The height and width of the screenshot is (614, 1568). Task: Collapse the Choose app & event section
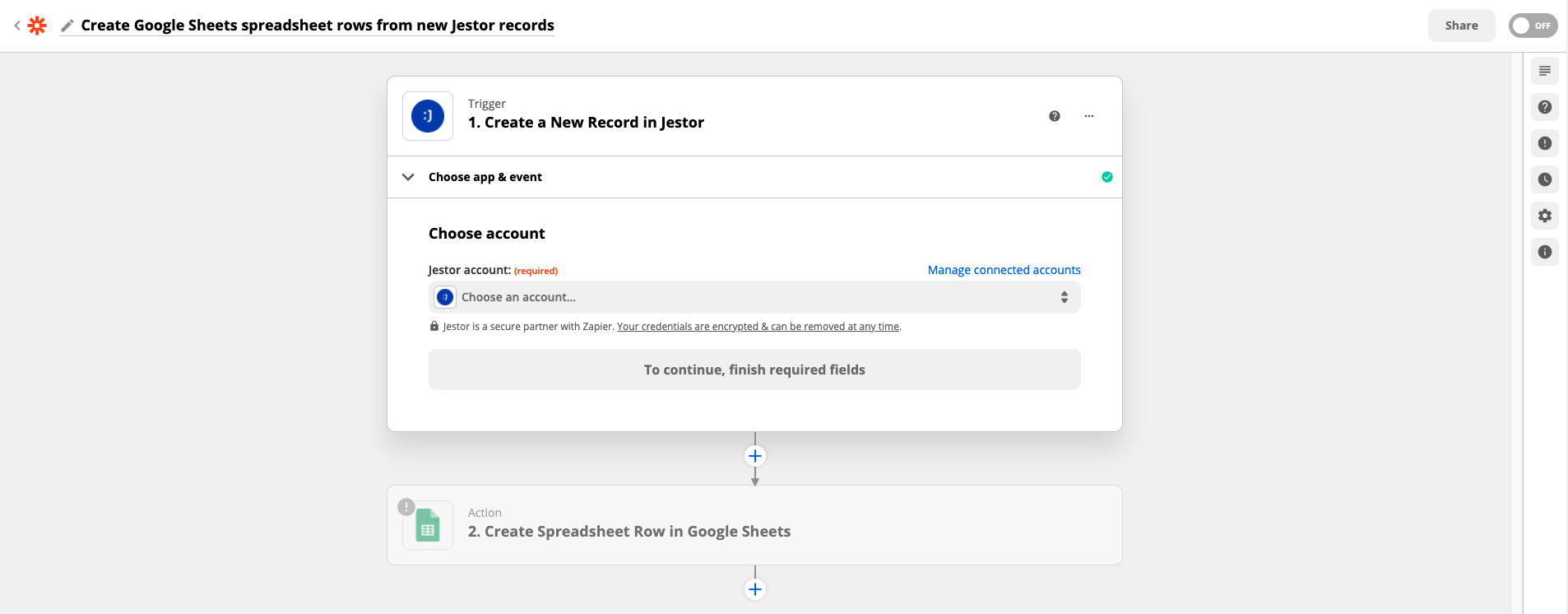(x=408, y=177)
